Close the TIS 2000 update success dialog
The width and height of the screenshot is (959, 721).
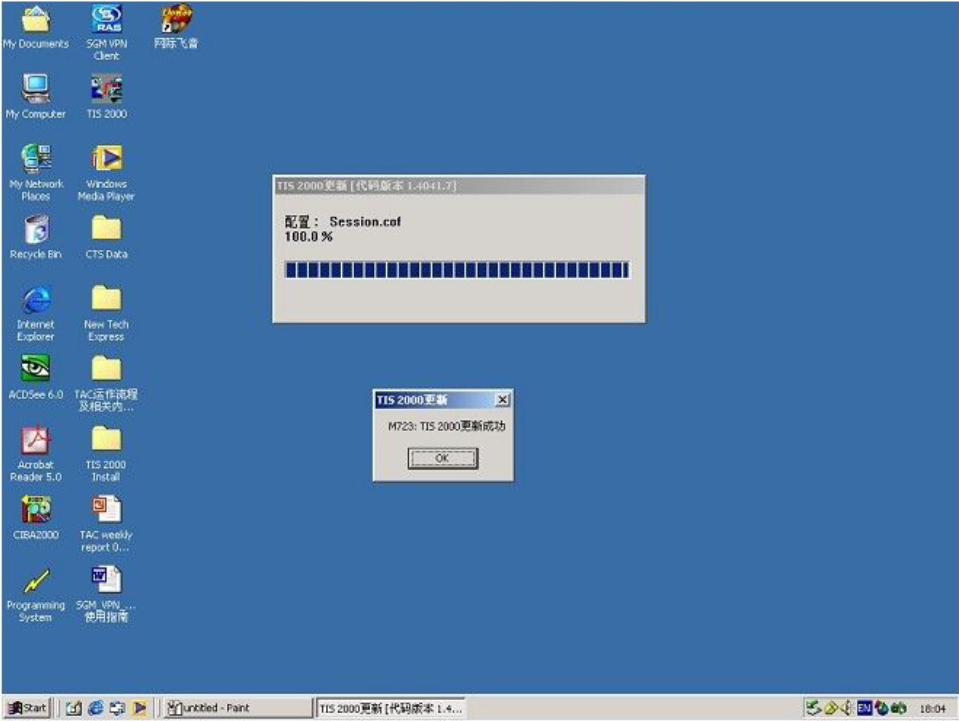[502, 400]
